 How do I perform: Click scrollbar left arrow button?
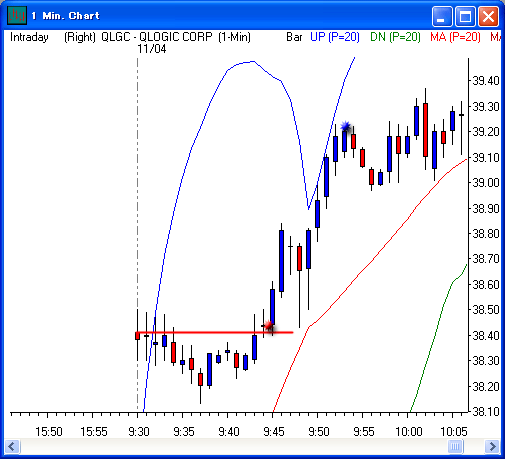point(12,446)
